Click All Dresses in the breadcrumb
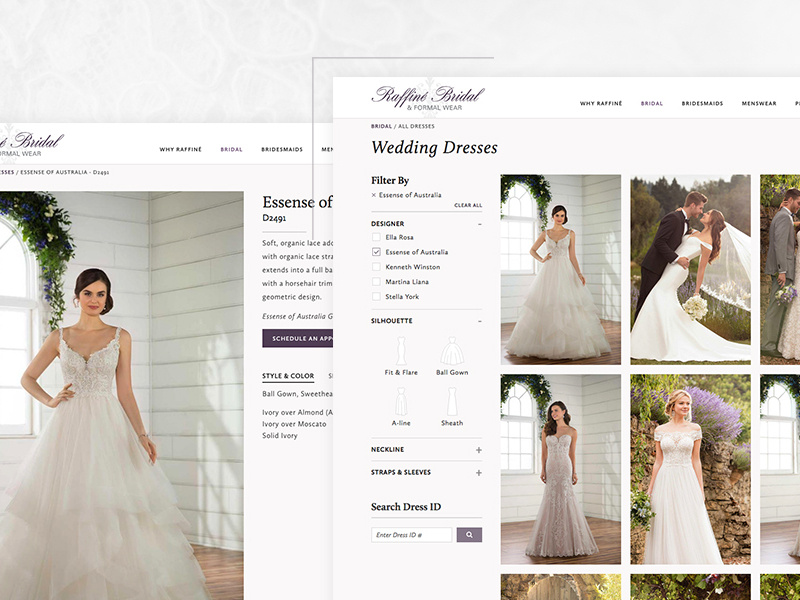The height and width of the screenshot is (600, 800). click(x=416, y=126)
